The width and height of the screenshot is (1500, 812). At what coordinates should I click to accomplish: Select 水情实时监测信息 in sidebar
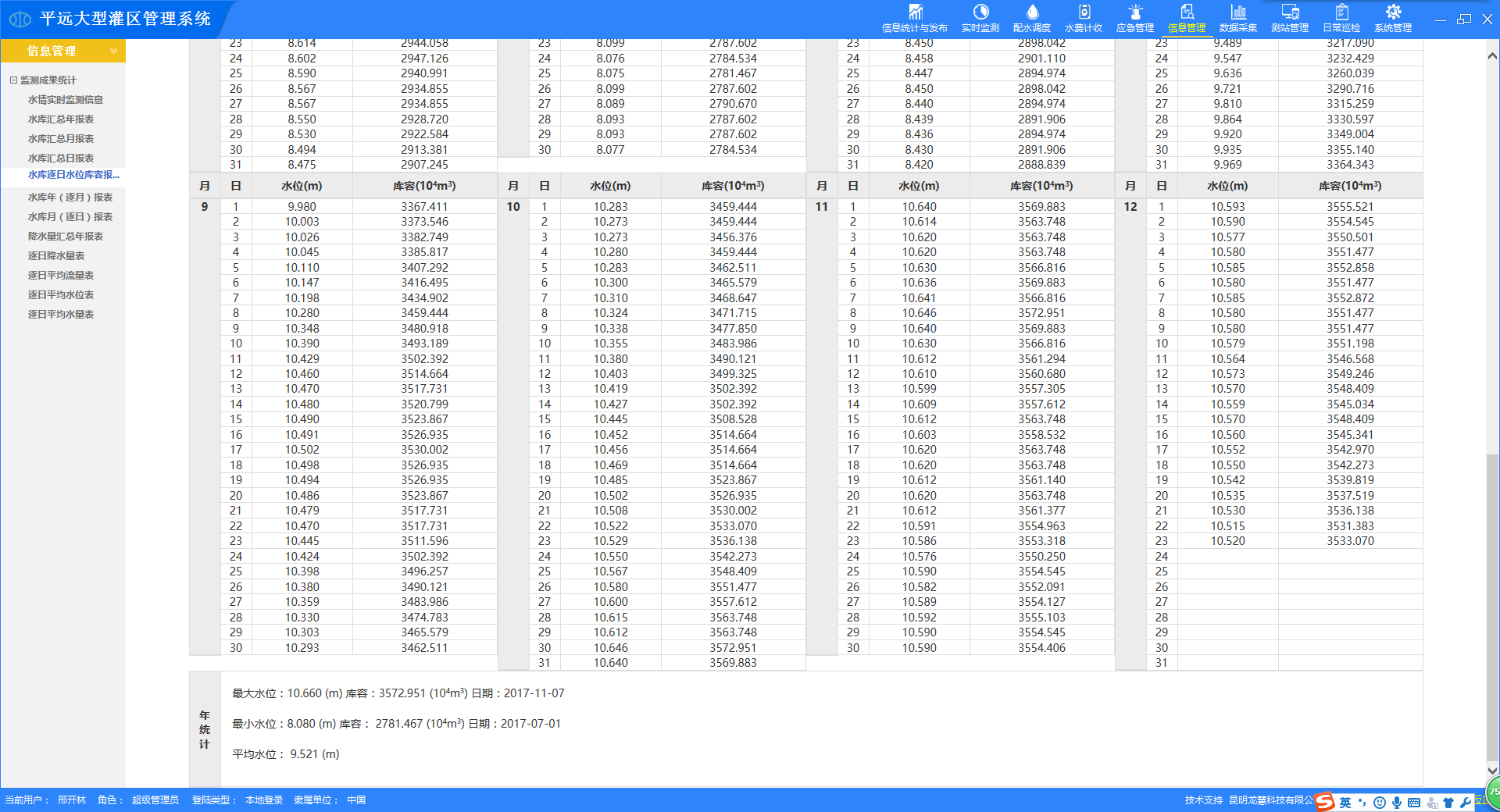66,99
